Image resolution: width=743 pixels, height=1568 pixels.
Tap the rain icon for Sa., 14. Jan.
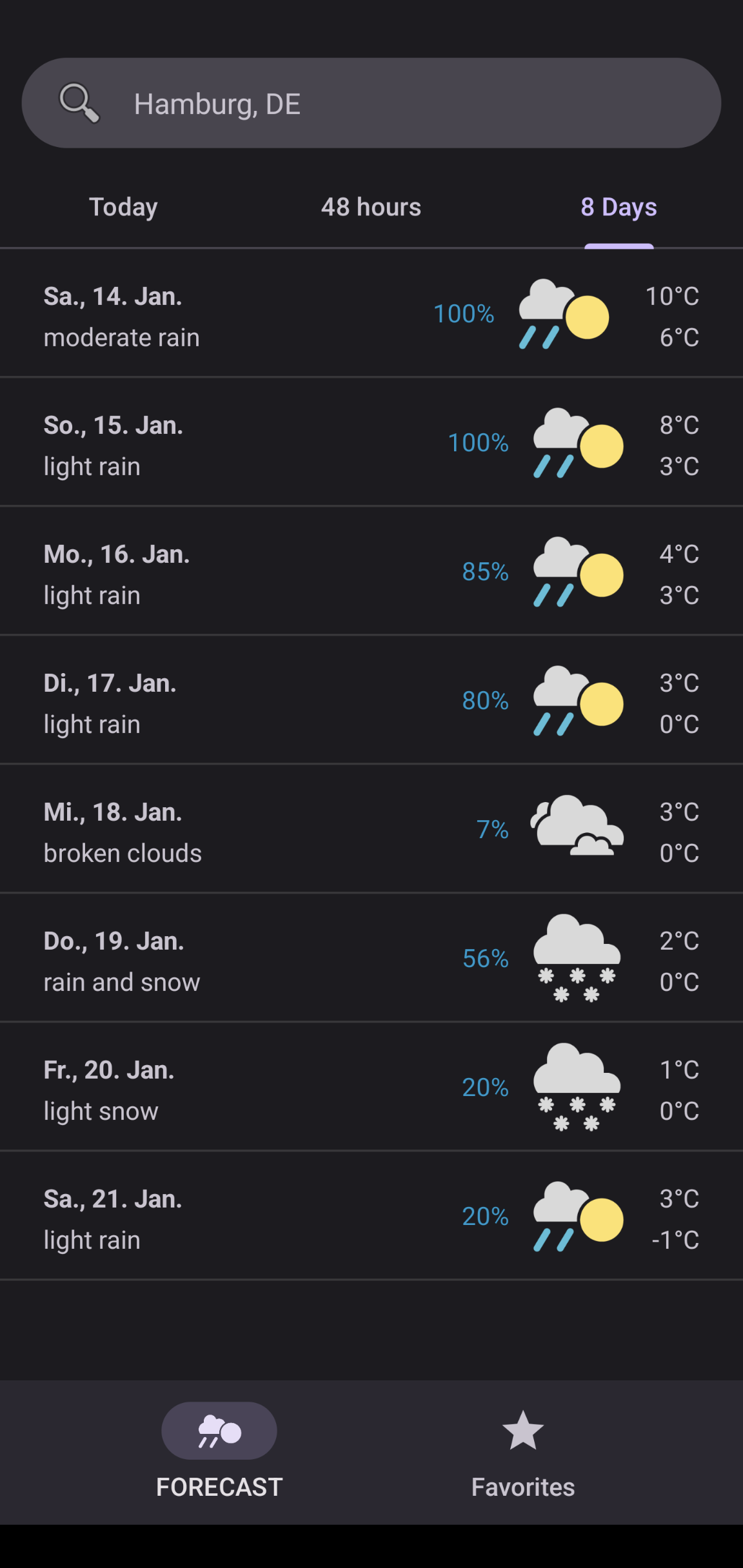tap(564, 314)
